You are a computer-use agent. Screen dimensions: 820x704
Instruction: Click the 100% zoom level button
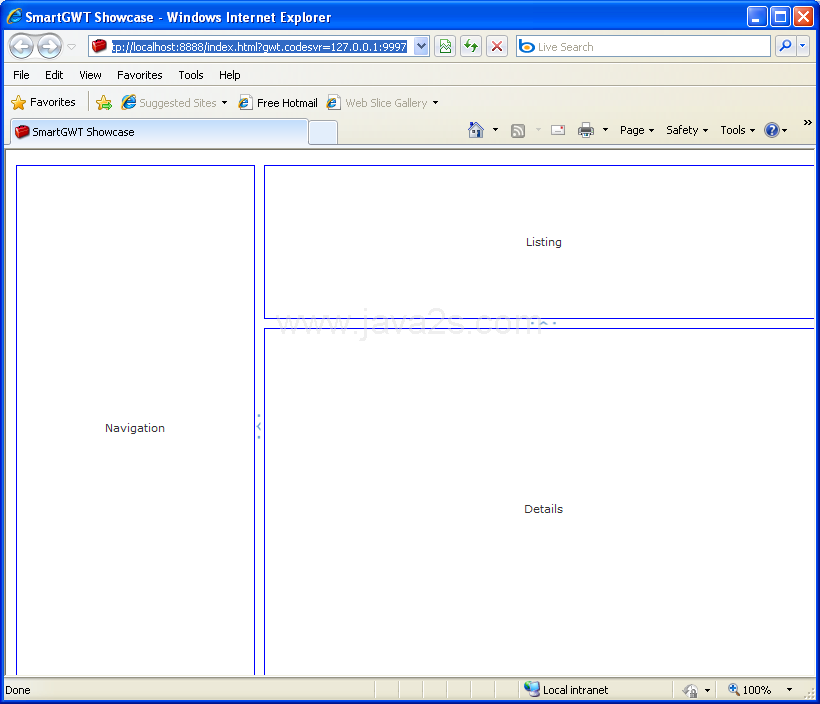[x=750, y=690]
